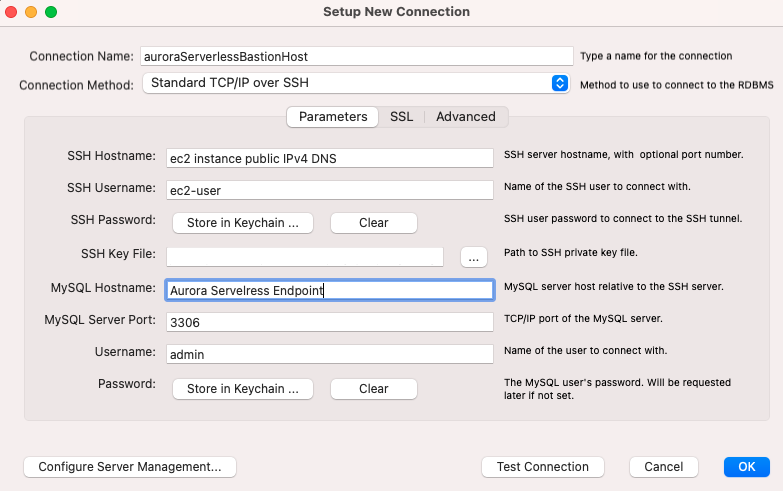Store the SSH password in Keychain
This screenshot has width=783, height=491.
click(x=243, y=223)
